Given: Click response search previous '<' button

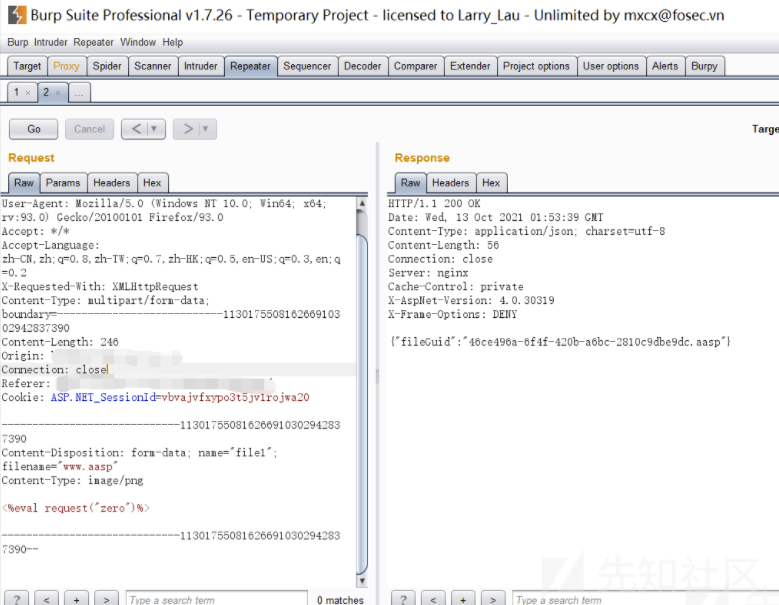Looking at the screenshot, I should (x=433, y=600).
